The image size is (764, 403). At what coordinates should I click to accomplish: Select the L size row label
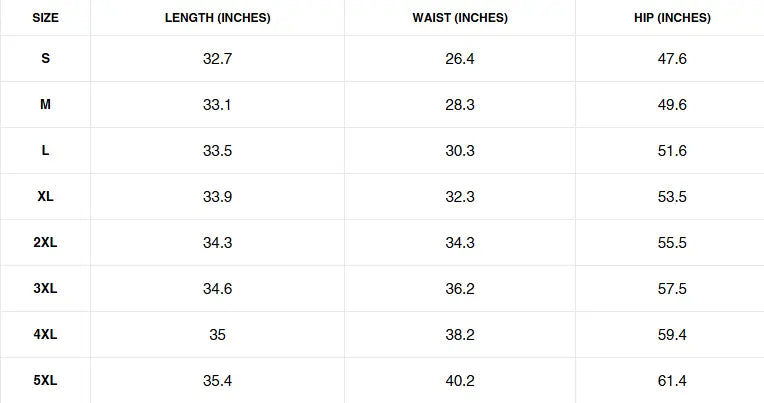click(x=45, y=151)
